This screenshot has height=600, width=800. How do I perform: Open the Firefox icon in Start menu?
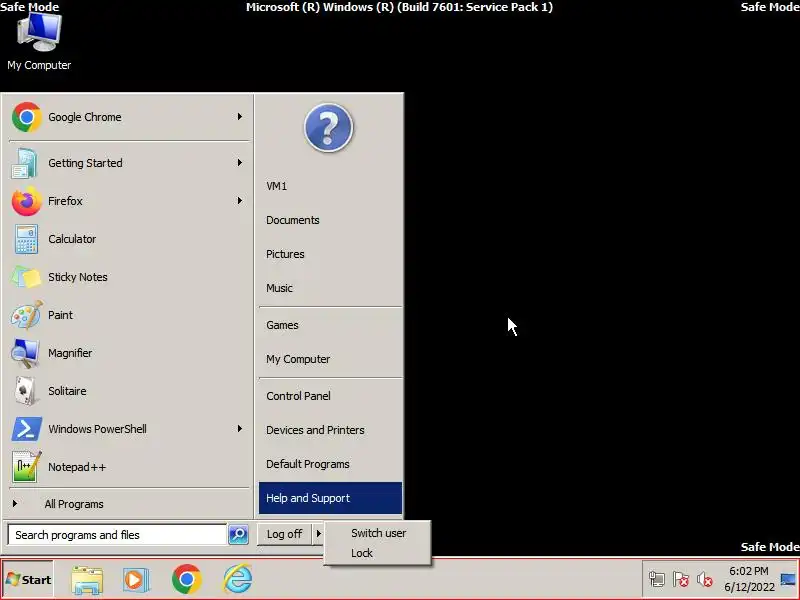[x=26, y=201]
